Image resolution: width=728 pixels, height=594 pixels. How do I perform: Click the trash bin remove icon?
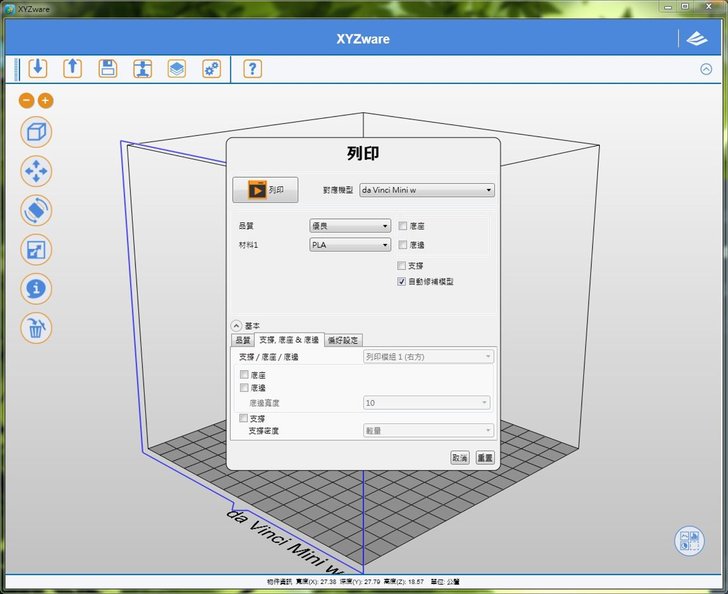click(36, 327)
